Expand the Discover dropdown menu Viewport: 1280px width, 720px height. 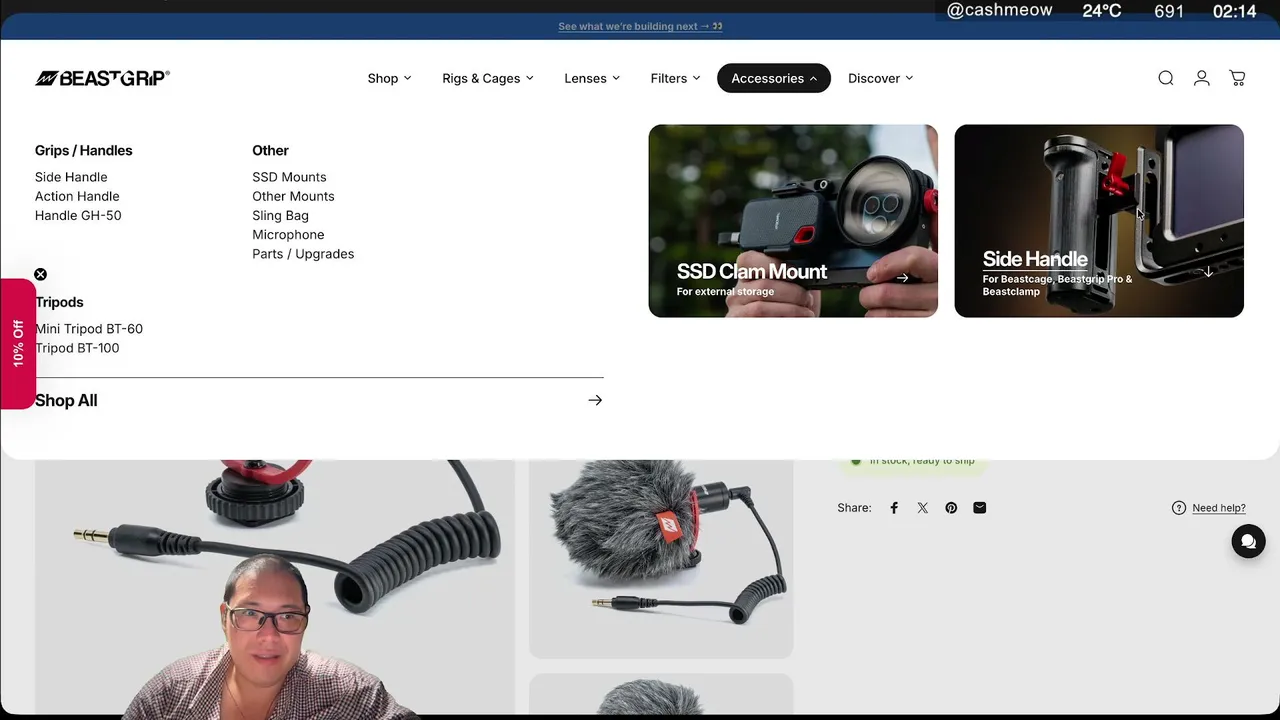pyautogui.click(x=880, y=78)
